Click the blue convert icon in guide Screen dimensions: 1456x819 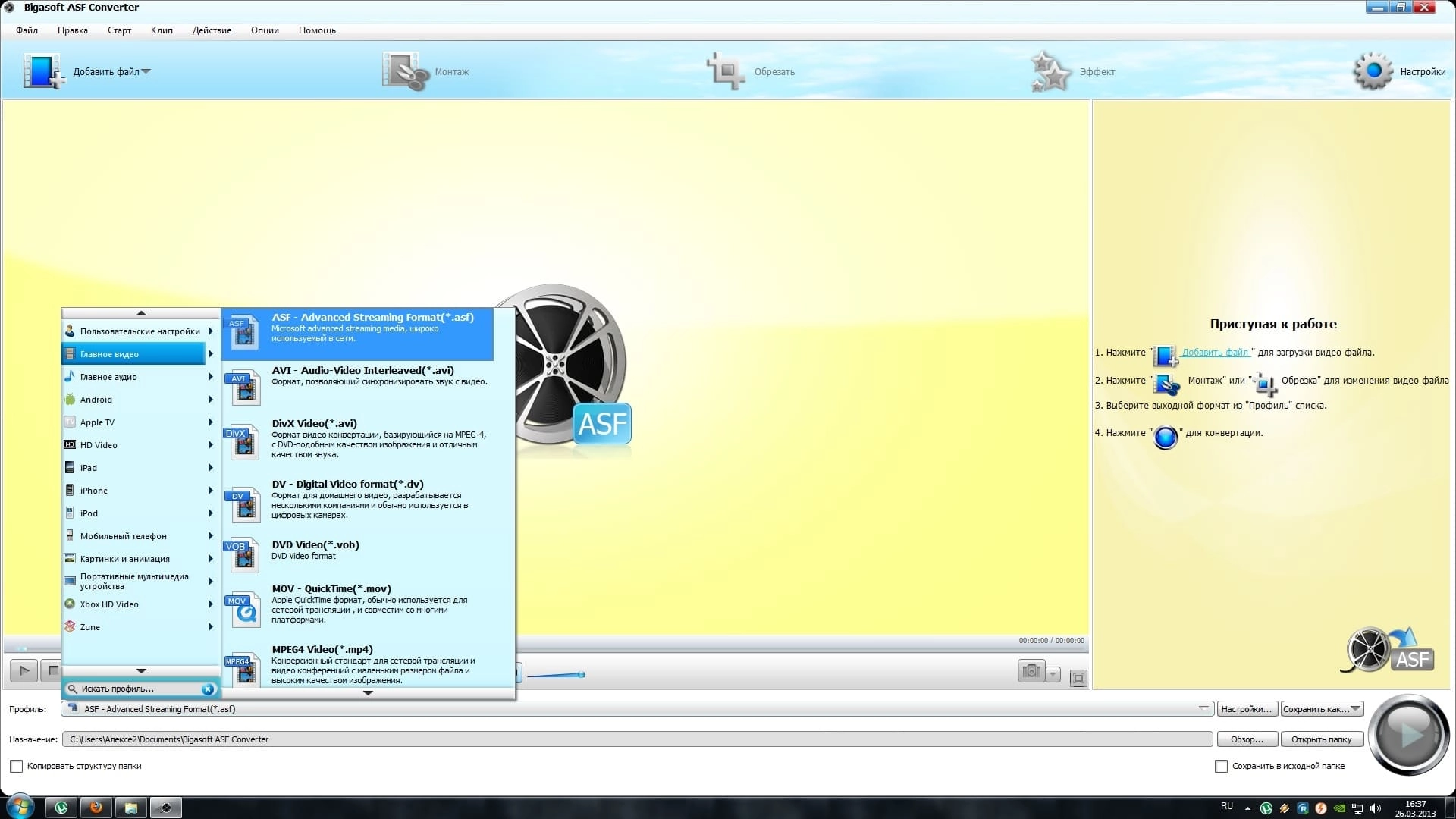tap(1166, 437)
